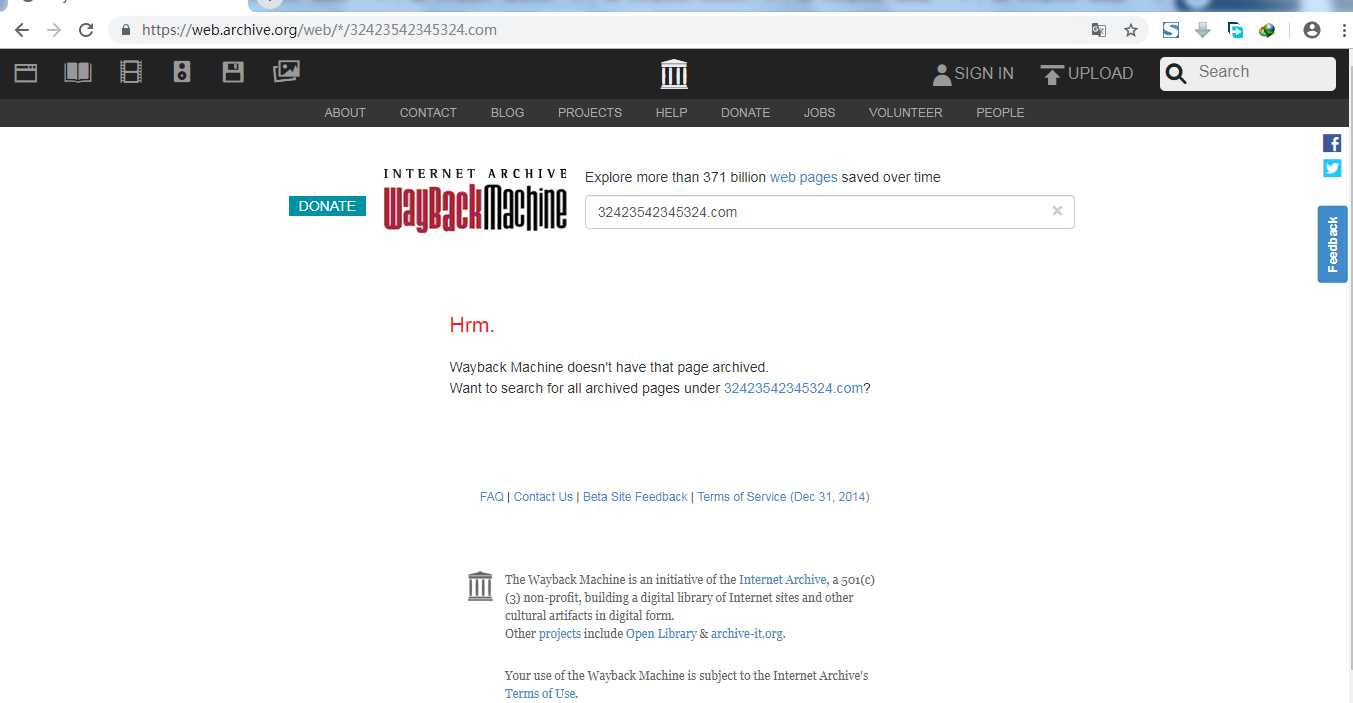Focus the Archive top Search box
This screenshot has width=1353, height=703.
pyautogui.click(x=1247, y=73)
